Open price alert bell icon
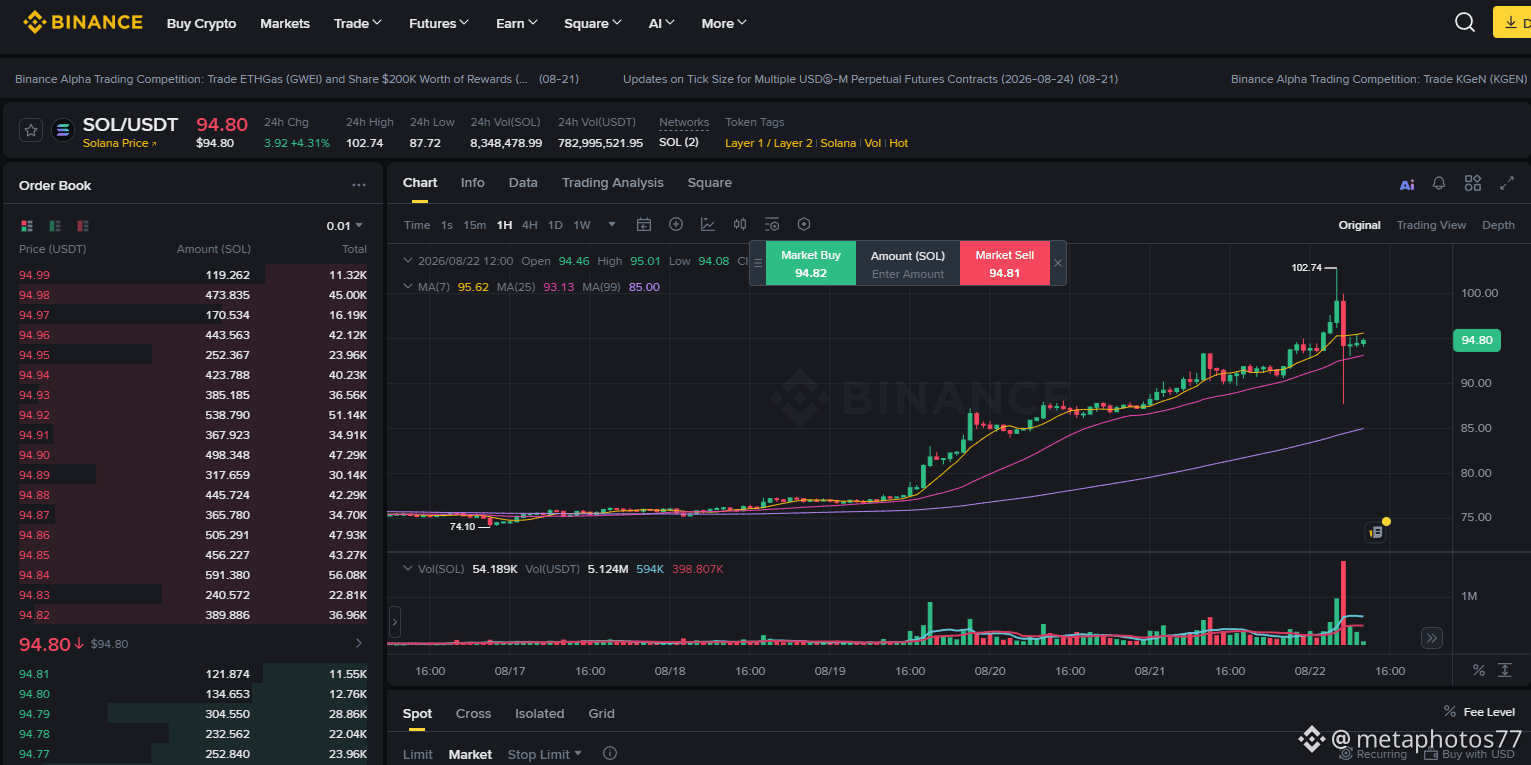Viewport: 1531px width, 765px height. coord(1439,183)
